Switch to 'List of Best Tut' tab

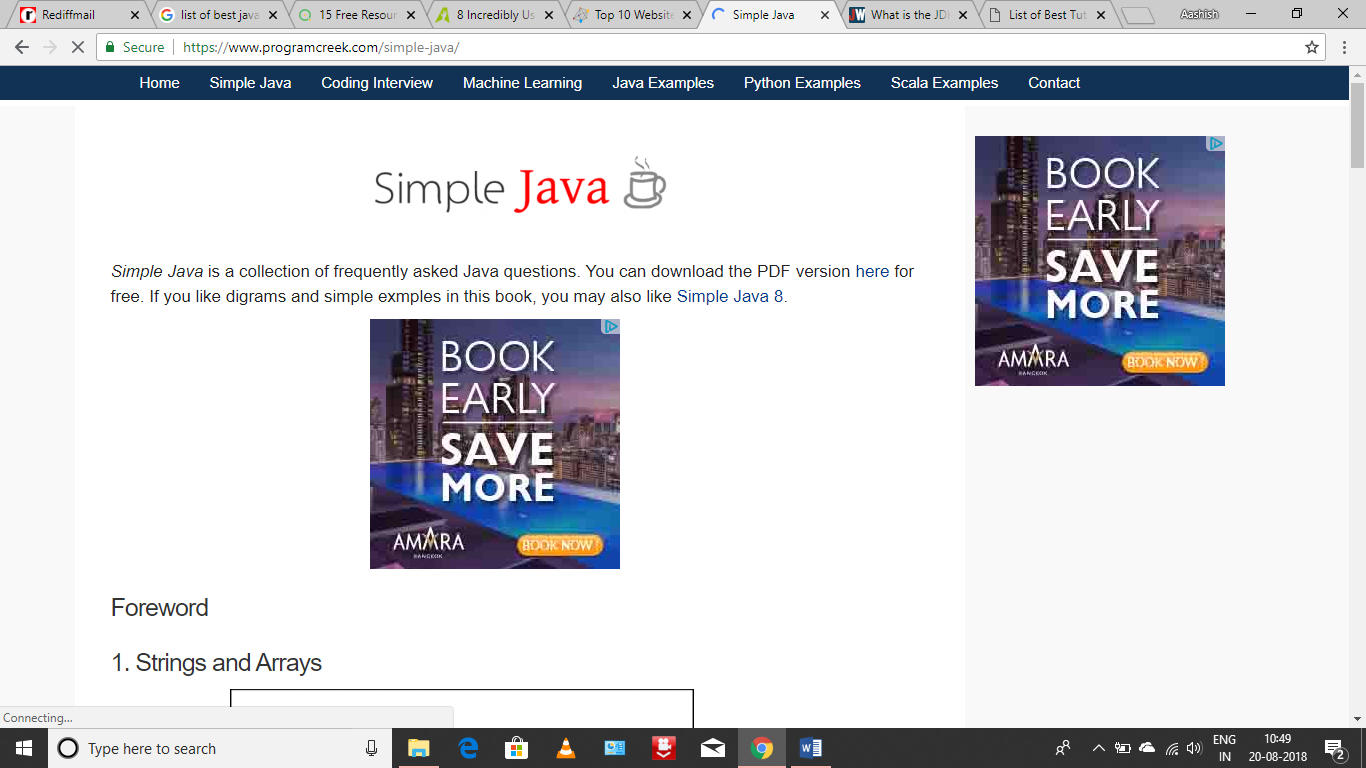1046,15
